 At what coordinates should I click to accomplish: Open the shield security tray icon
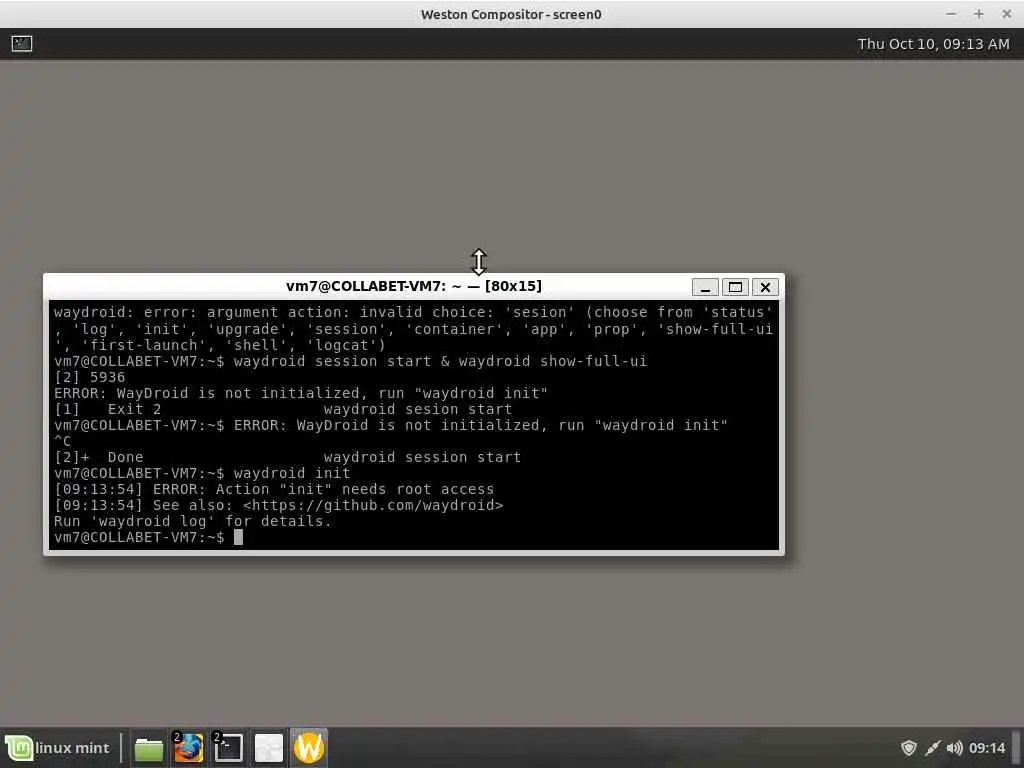908,748
